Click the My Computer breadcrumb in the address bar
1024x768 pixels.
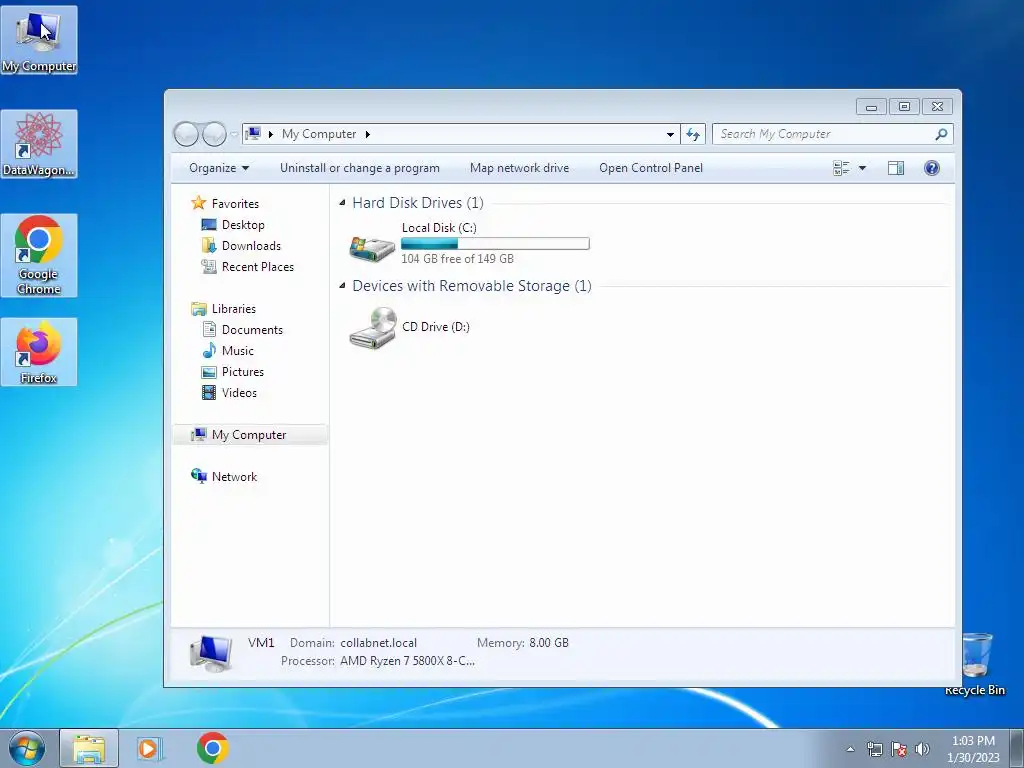point(319,134)
